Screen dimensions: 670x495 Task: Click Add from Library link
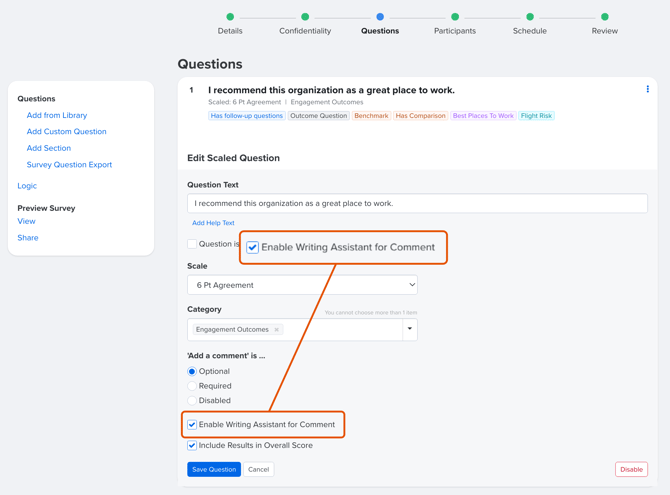point(57,115)
